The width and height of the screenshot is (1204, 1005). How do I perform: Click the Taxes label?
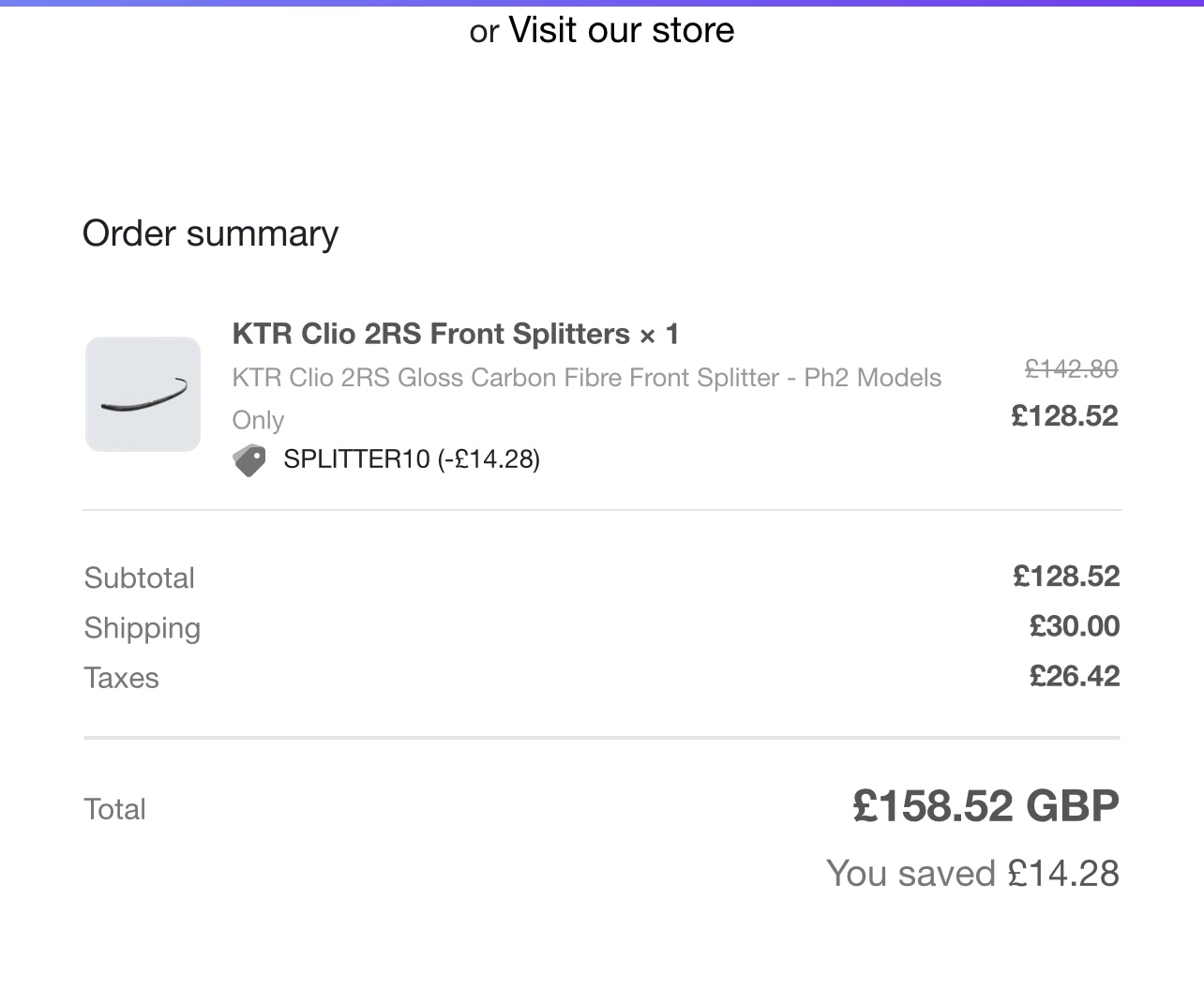(x=122, y=678)
